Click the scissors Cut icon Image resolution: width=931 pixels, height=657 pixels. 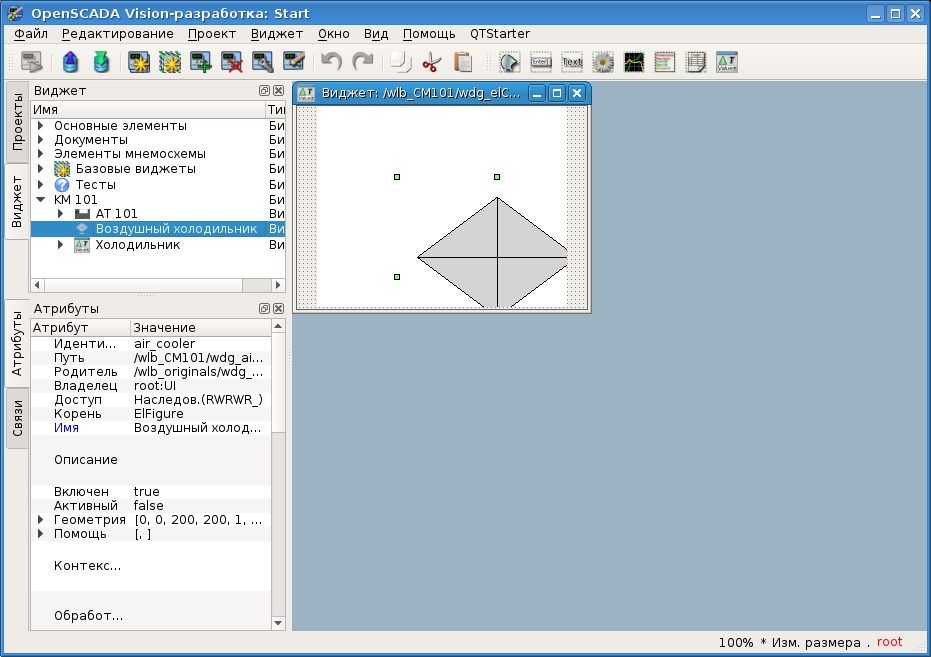431,62
